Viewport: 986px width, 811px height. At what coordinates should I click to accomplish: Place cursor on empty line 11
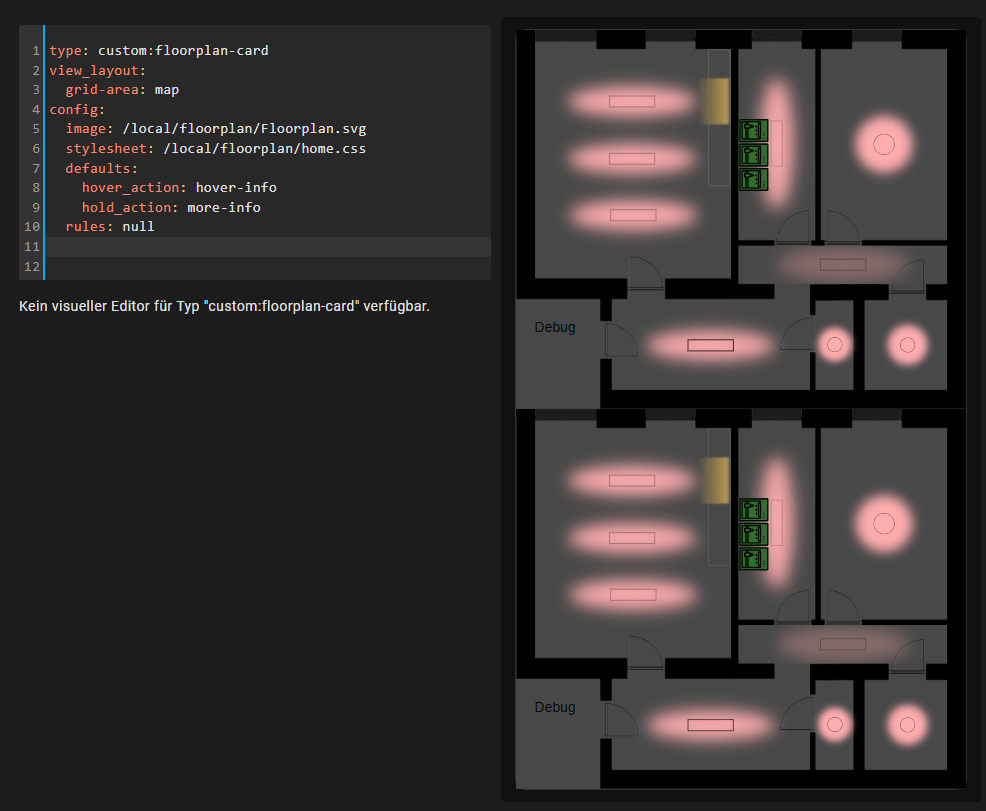[x=267, y=246]
